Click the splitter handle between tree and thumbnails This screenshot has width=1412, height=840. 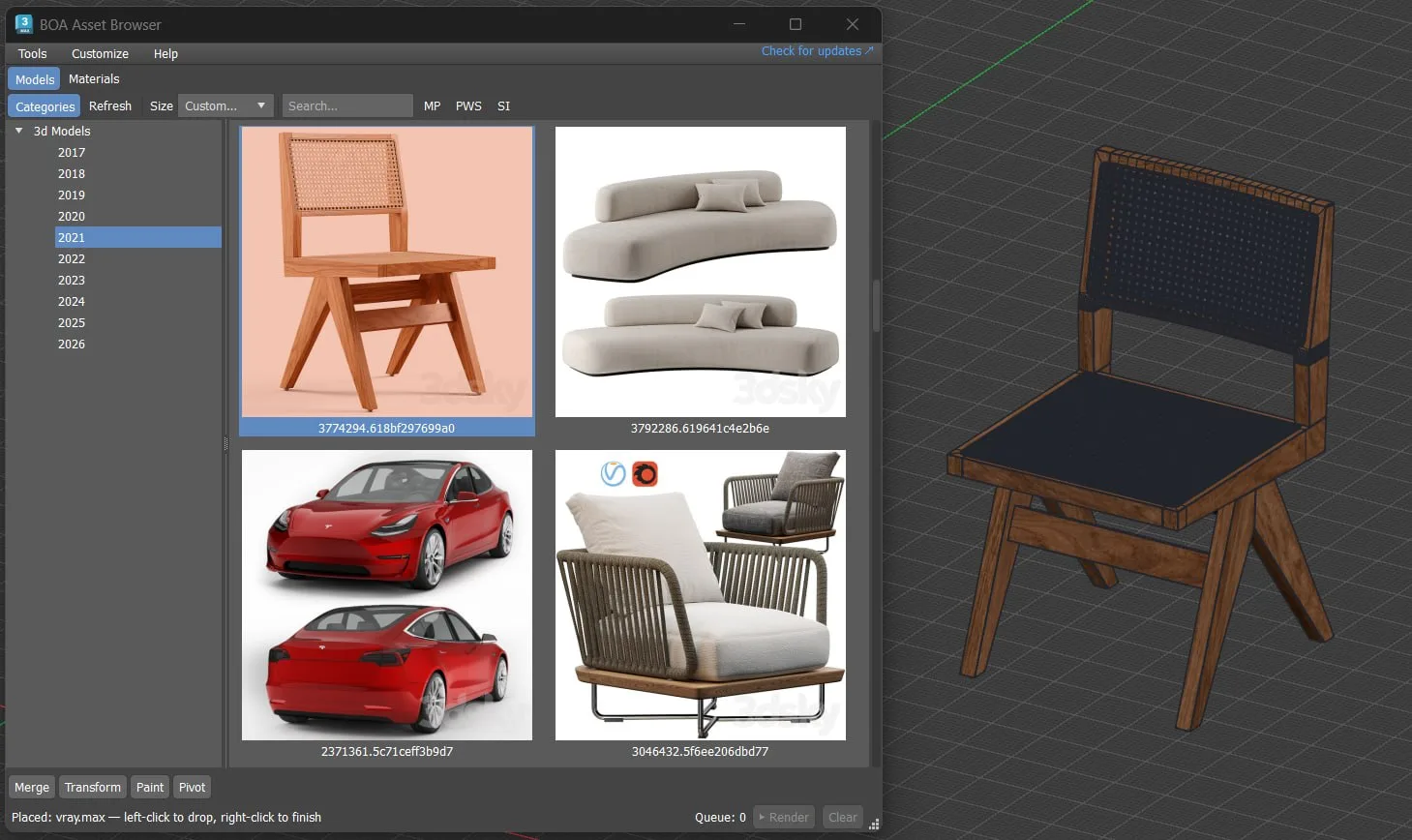point(226,444)
